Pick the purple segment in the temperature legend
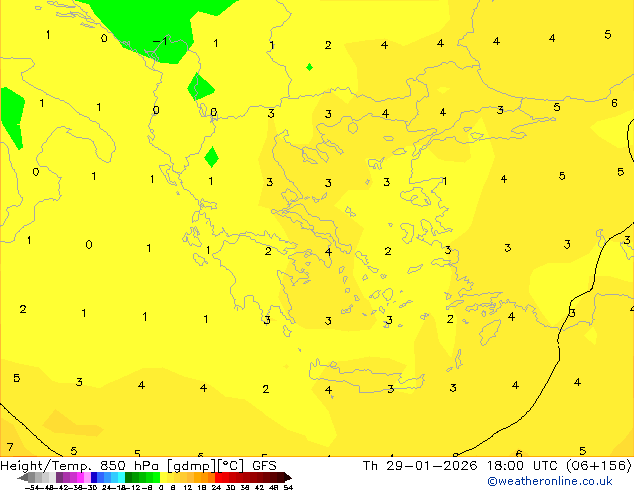The height and width of the screenshot is (490, 634). 66,477
